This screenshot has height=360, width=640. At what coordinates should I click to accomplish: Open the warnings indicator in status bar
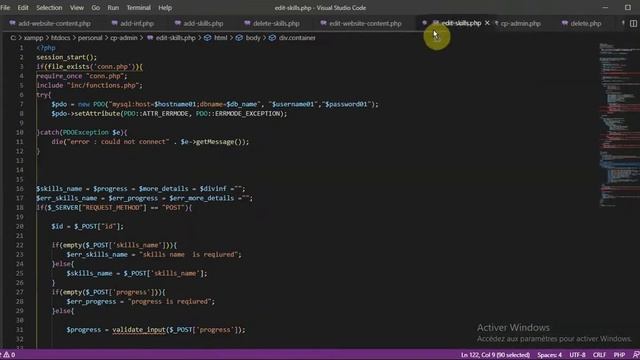tap(9, 355)
